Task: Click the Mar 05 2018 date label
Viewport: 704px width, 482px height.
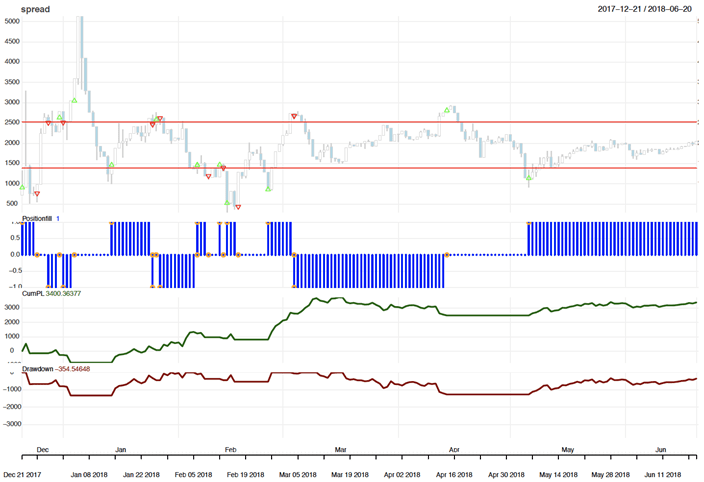Action: [x=298, y=474]
